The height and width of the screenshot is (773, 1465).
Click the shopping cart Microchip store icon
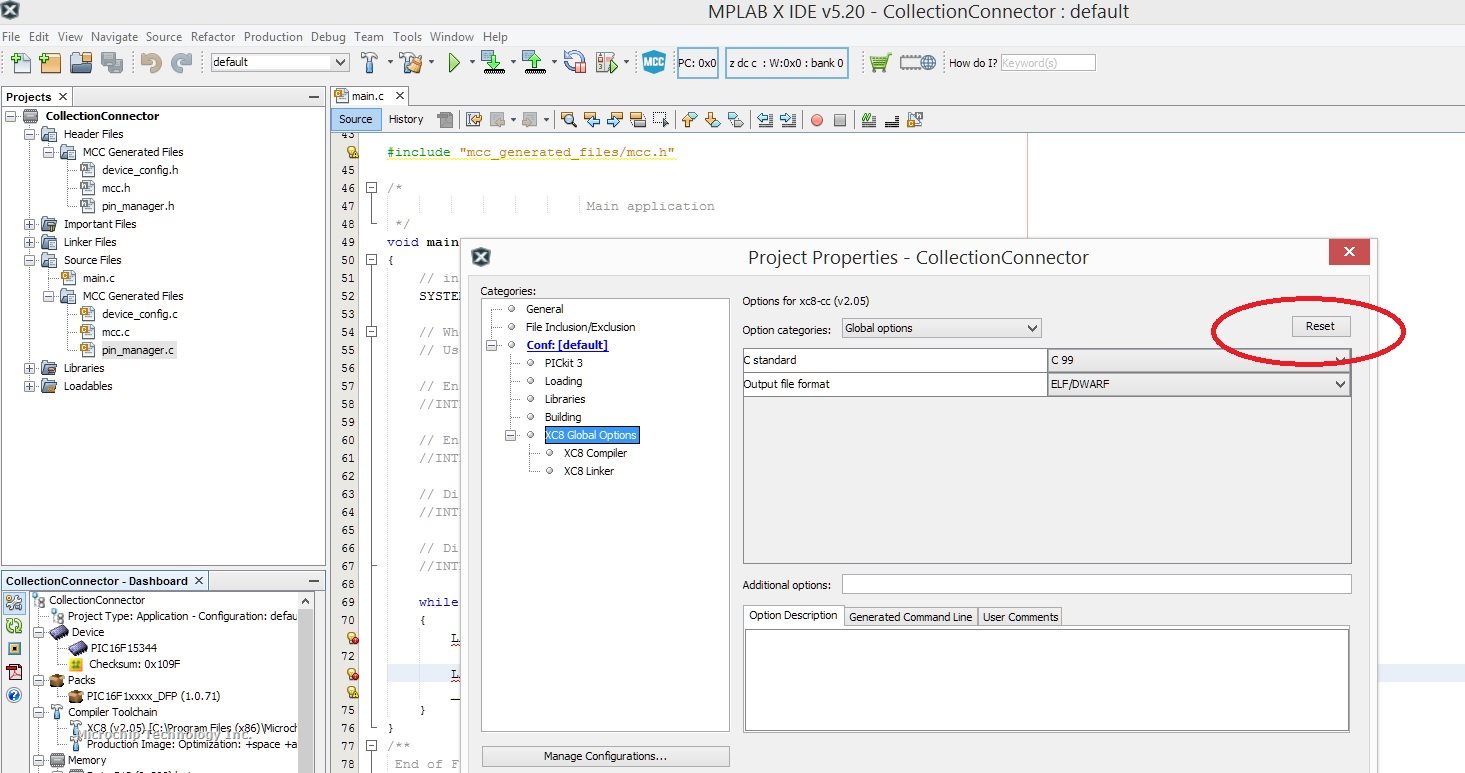click(x=879, y=63)
